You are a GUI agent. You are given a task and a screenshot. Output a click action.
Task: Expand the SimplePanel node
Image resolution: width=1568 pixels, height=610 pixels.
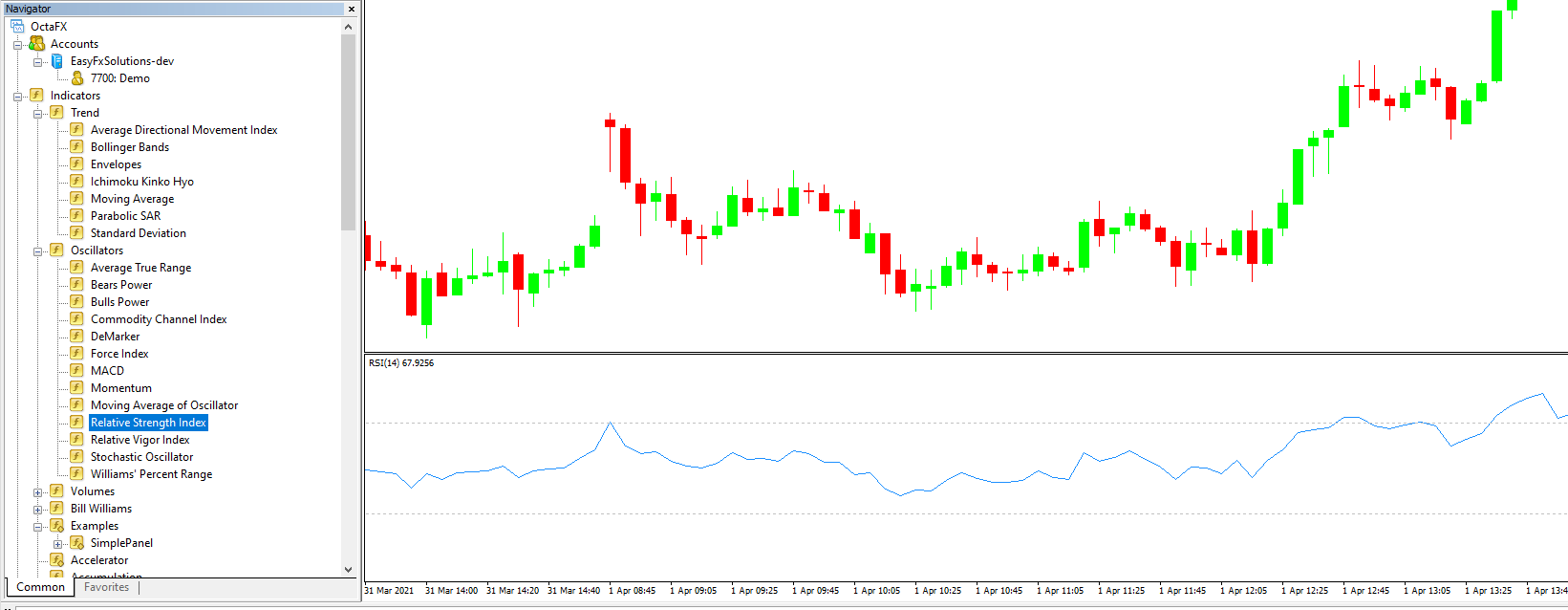tap(57, 544)
